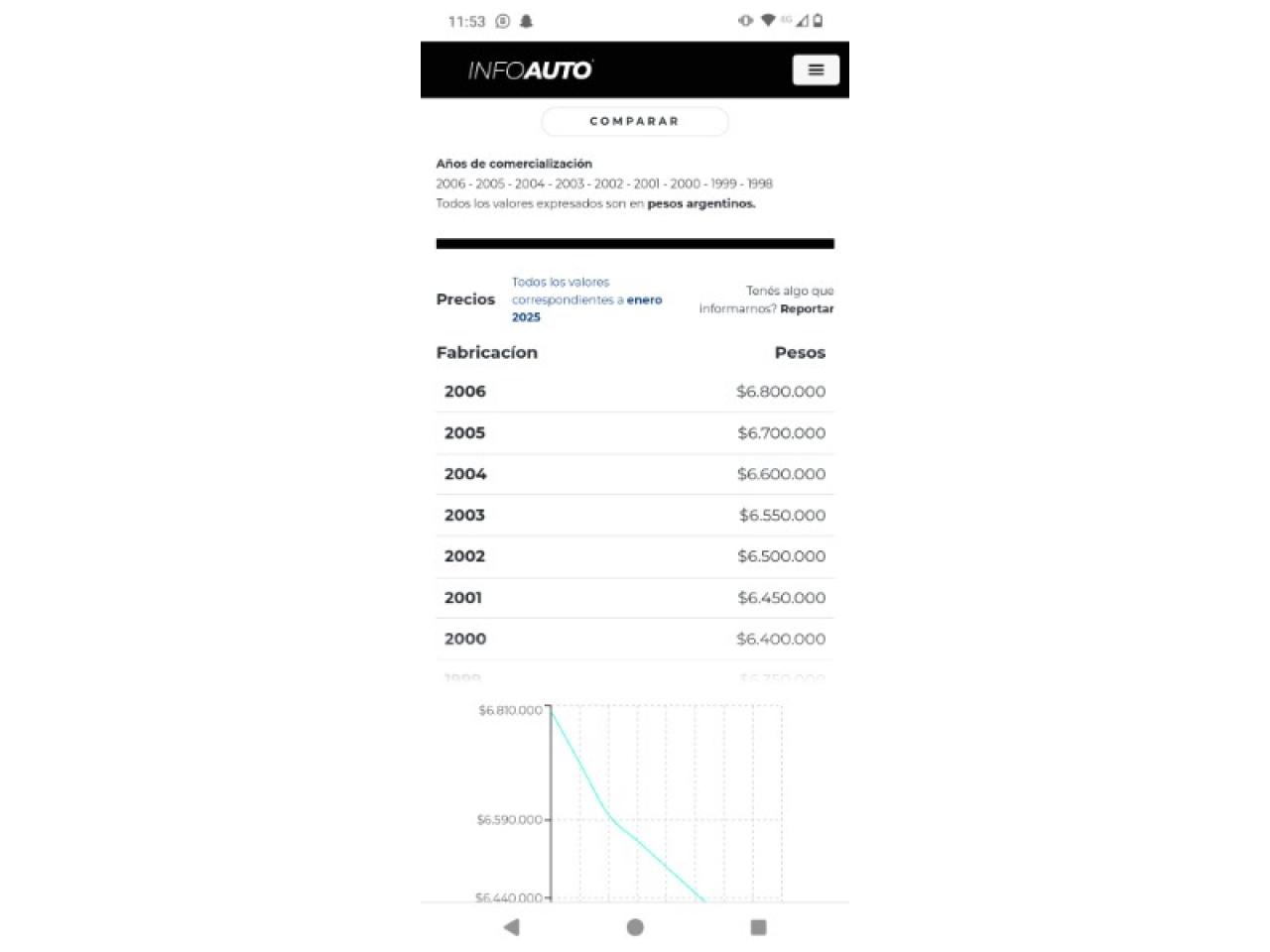Viewport: 1270px width, 952px height.
Task: Tap the Wi-Fi status icon
Action: tap(768, 20)
